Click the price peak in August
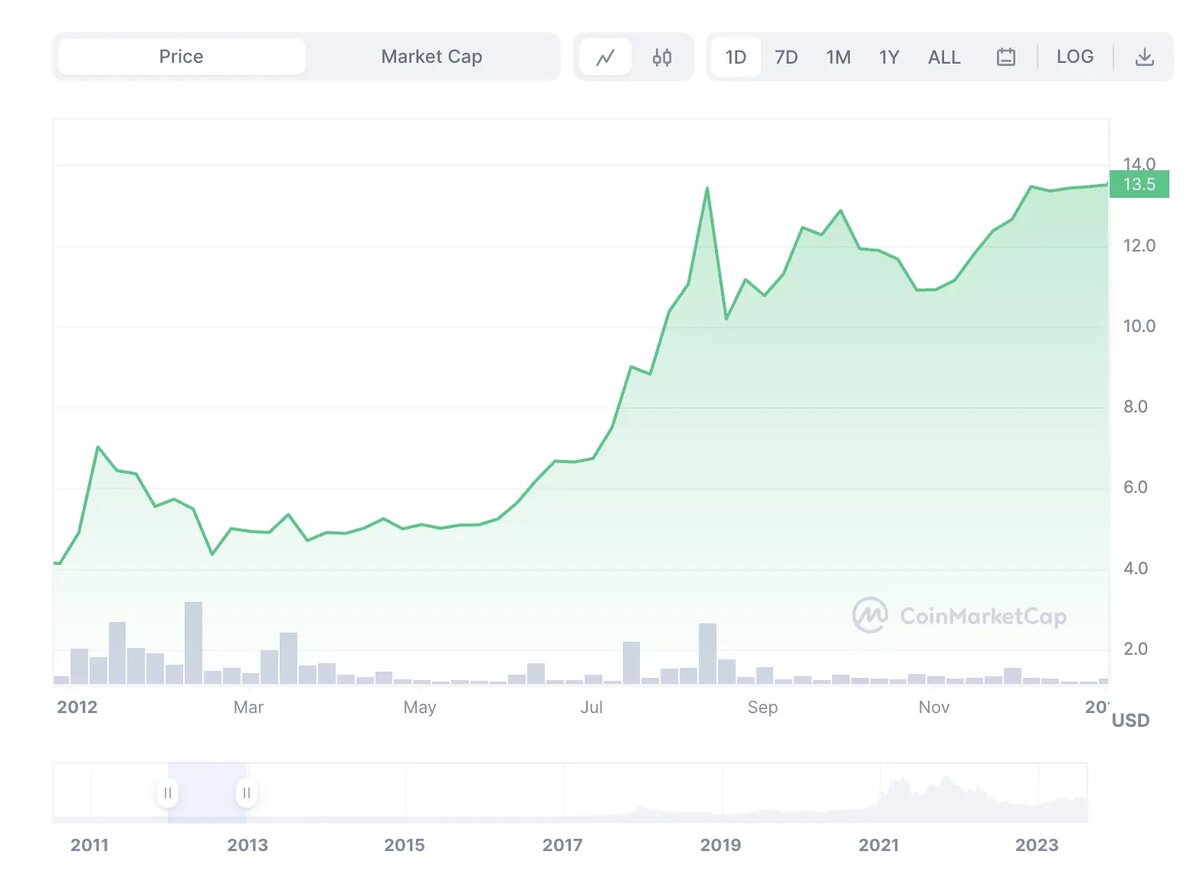 point(707,188)
